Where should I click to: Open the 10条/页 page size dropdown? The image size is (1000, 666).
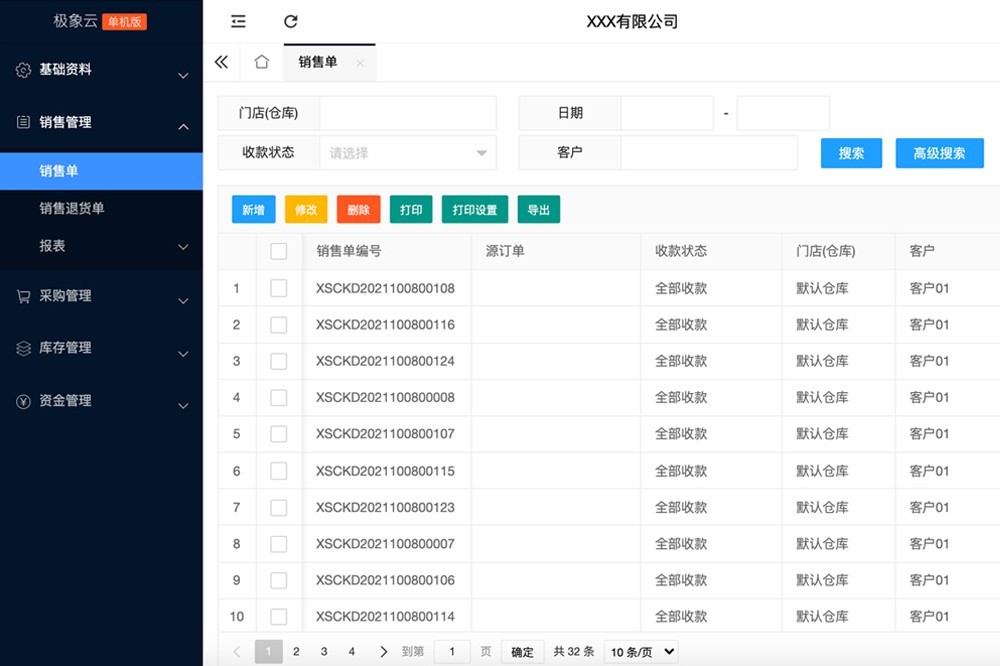(x=640, y=651)
